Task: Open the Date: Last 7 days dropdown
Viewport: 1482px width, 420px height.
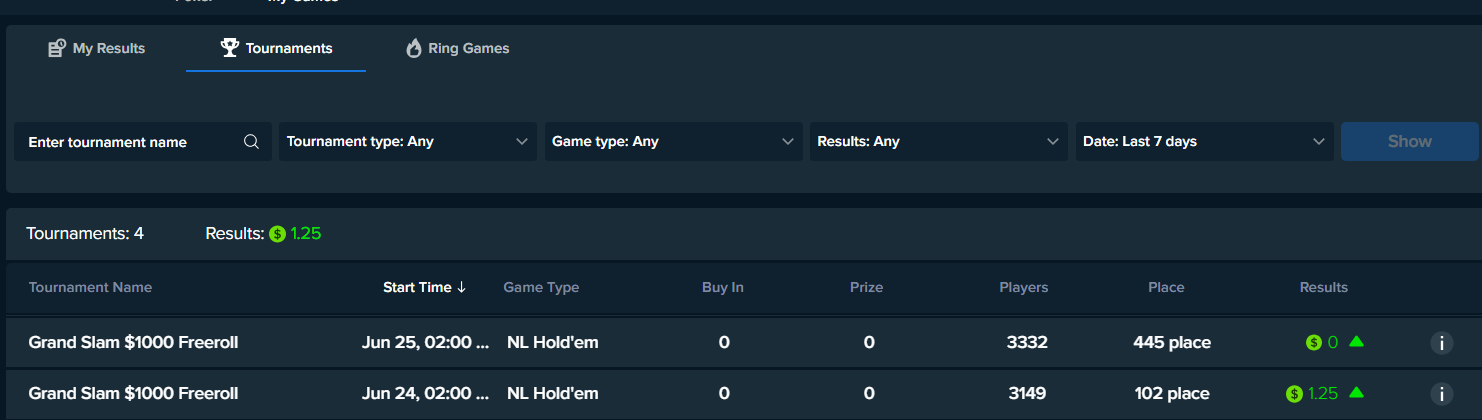Action: 1204,142
